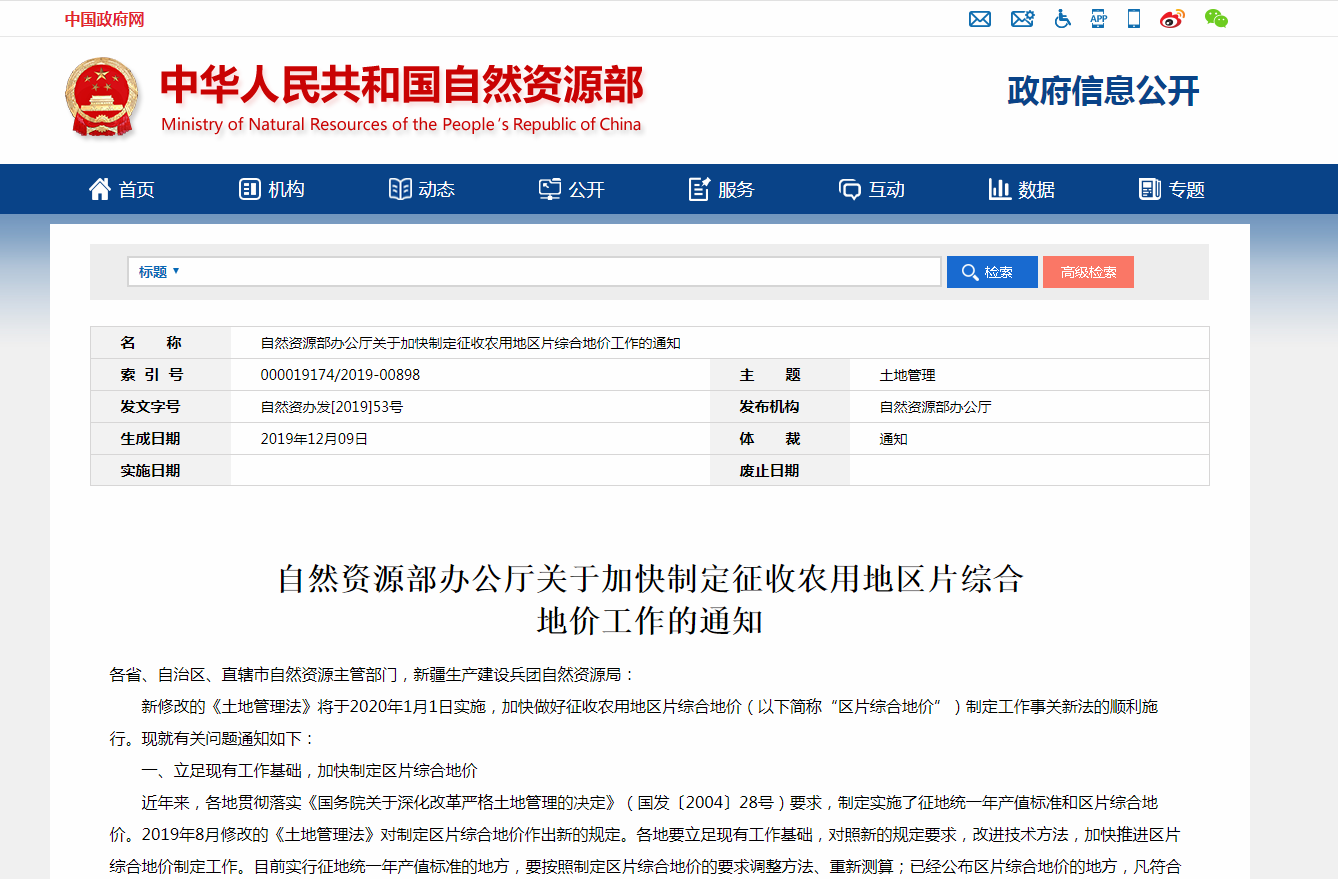The image size is (1338, 879).
Task: Click the national emblem logo
Action: [x=102, y=98]
